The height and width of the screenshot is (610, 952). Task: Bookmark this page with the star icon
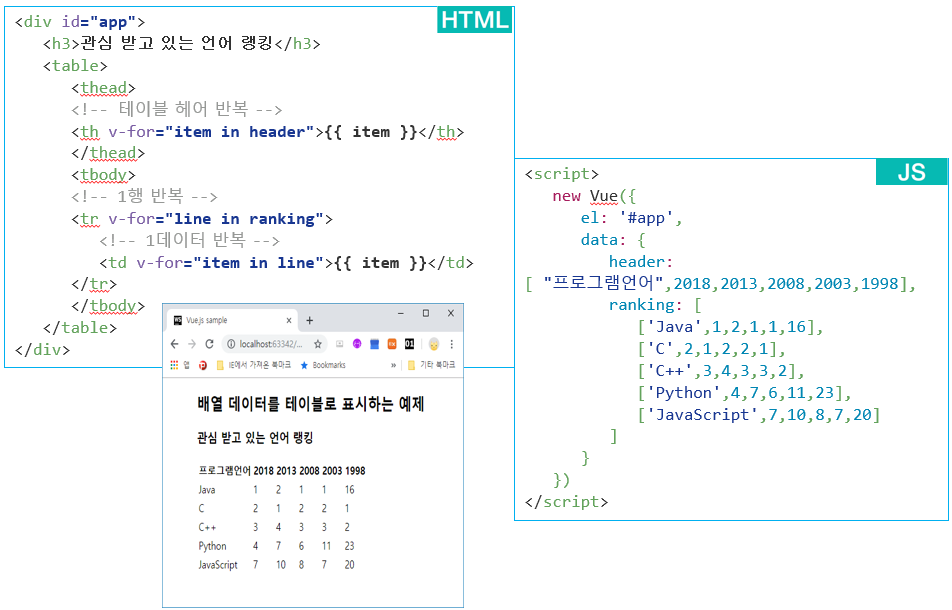click(x=318, y=344)
